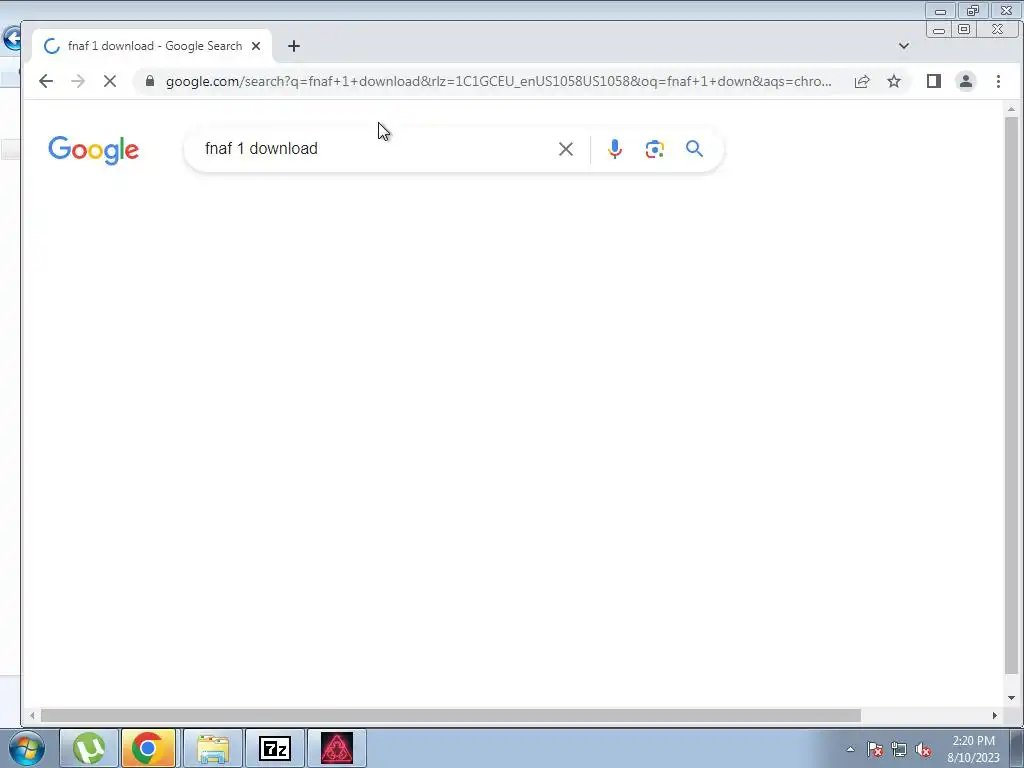This screenshot has height=768, width=1024.
Task: Click the background window's back button
Action: (x=11, y=39)
